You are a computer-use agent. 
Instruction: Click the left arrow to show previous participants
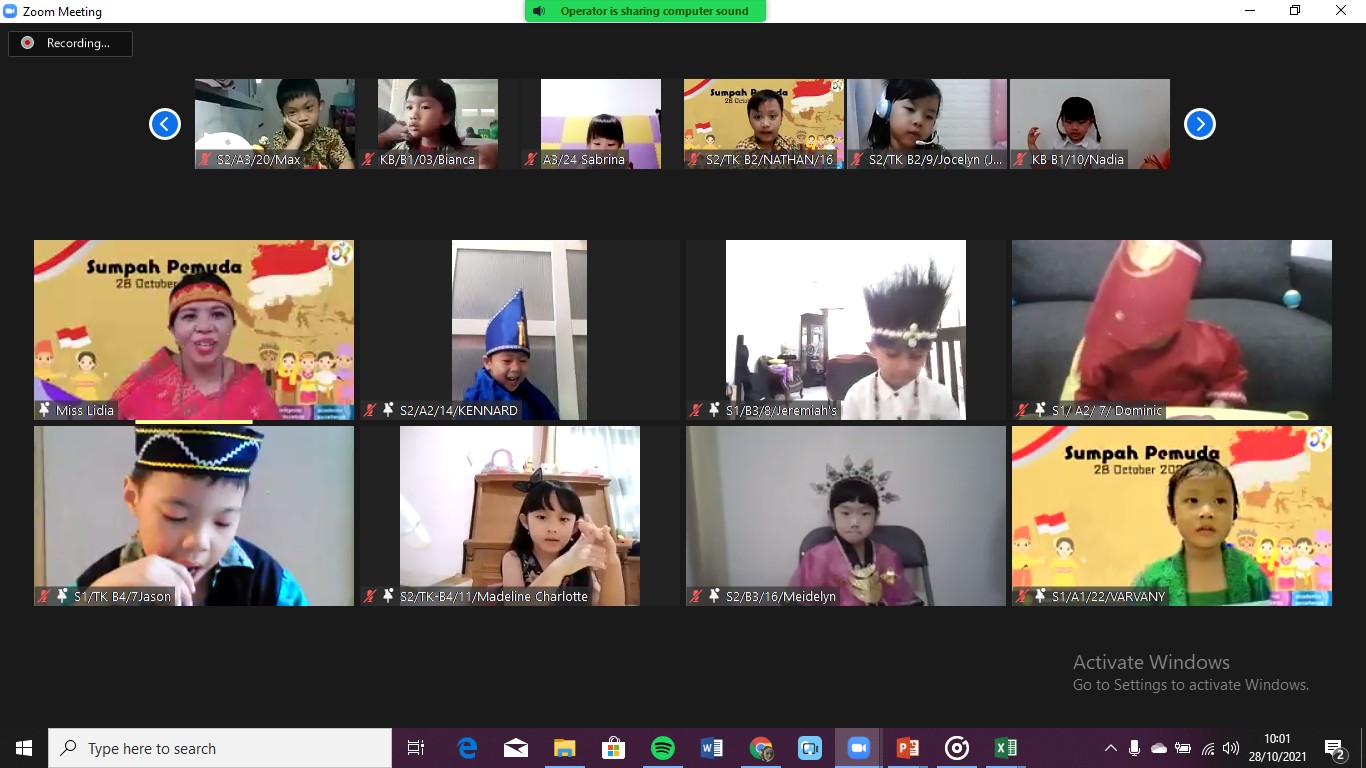[x=165, y=124]
